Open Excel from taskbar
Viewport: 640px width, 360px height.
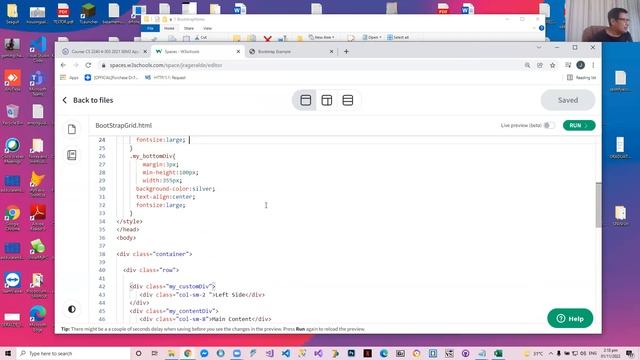click(x=498, y=353)
